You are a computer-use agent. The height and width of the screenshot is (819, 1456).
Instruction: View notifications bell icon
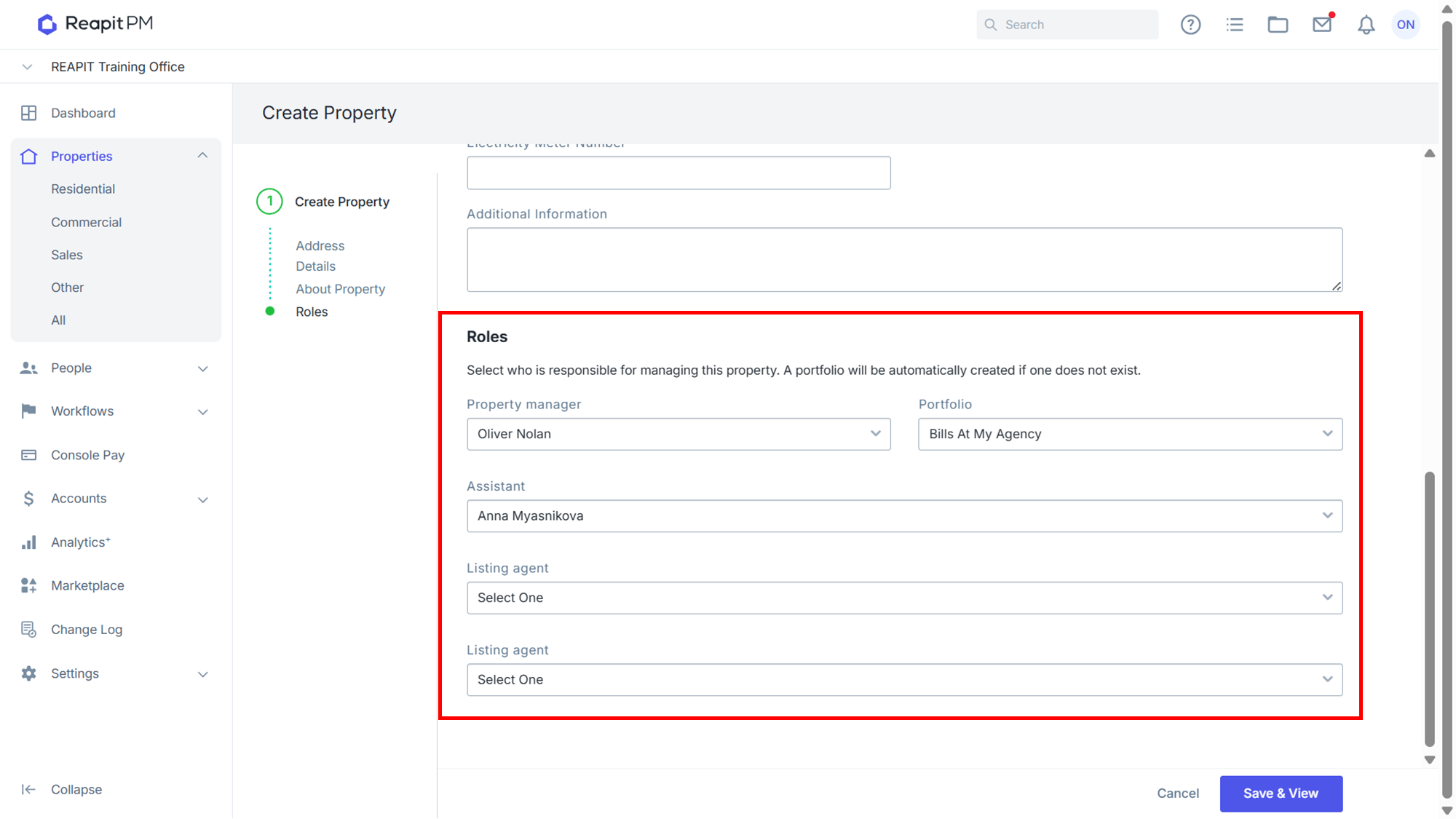[1366, 25]
